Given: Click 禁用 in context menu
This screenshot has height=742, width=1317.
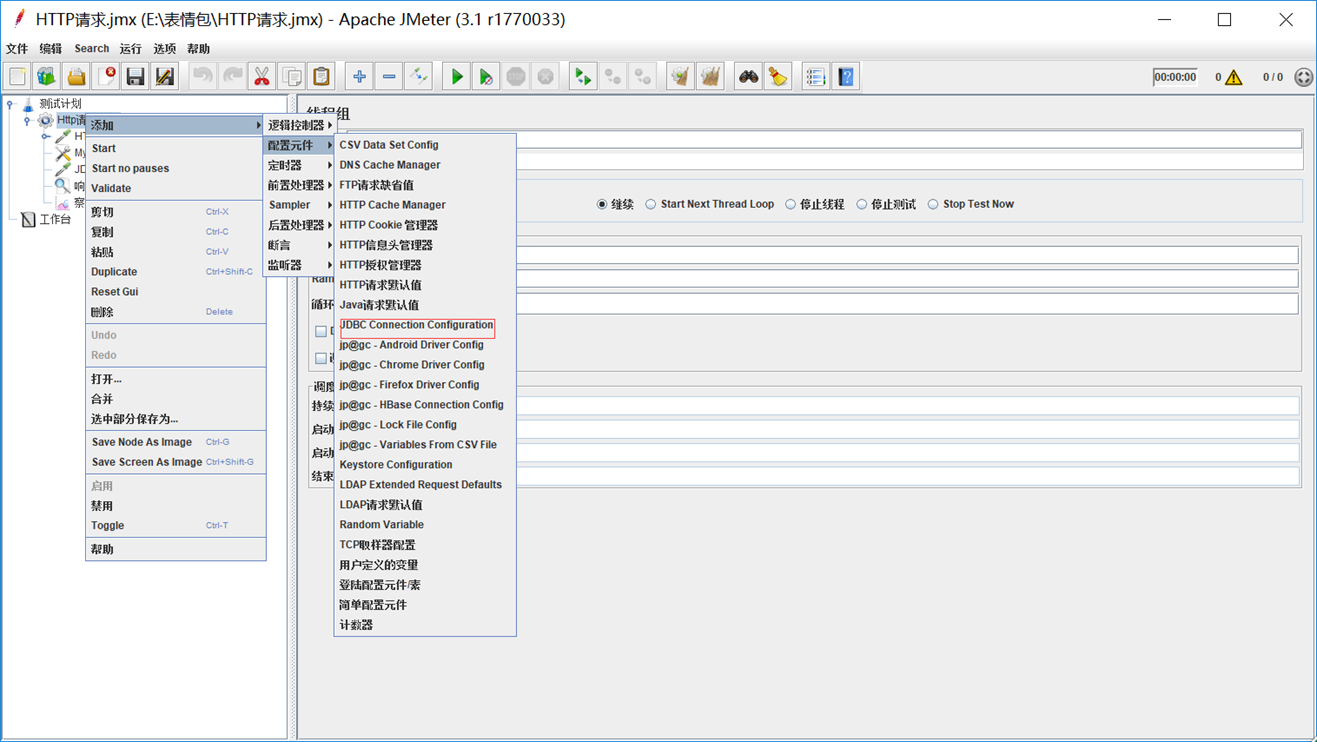Looking at the screenshot, I should tap(176, 506).
